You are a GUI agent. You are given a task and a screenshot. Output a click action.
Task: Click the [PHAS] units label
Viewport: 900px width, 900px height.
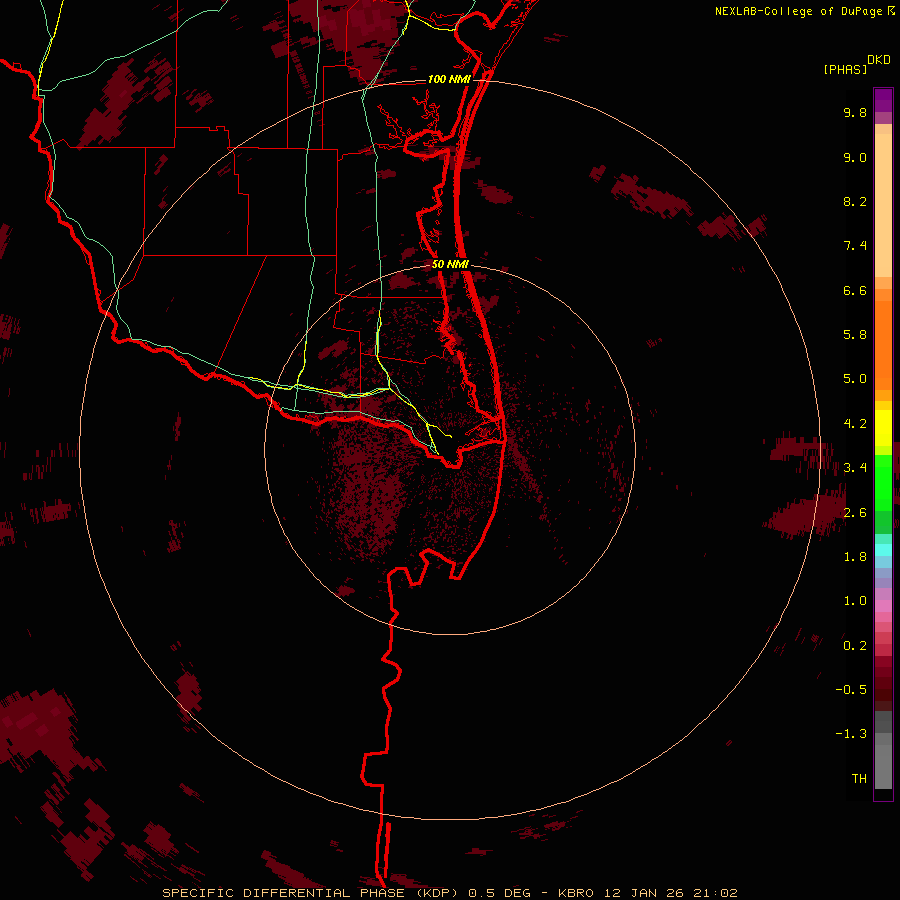[x=845, y=69]
